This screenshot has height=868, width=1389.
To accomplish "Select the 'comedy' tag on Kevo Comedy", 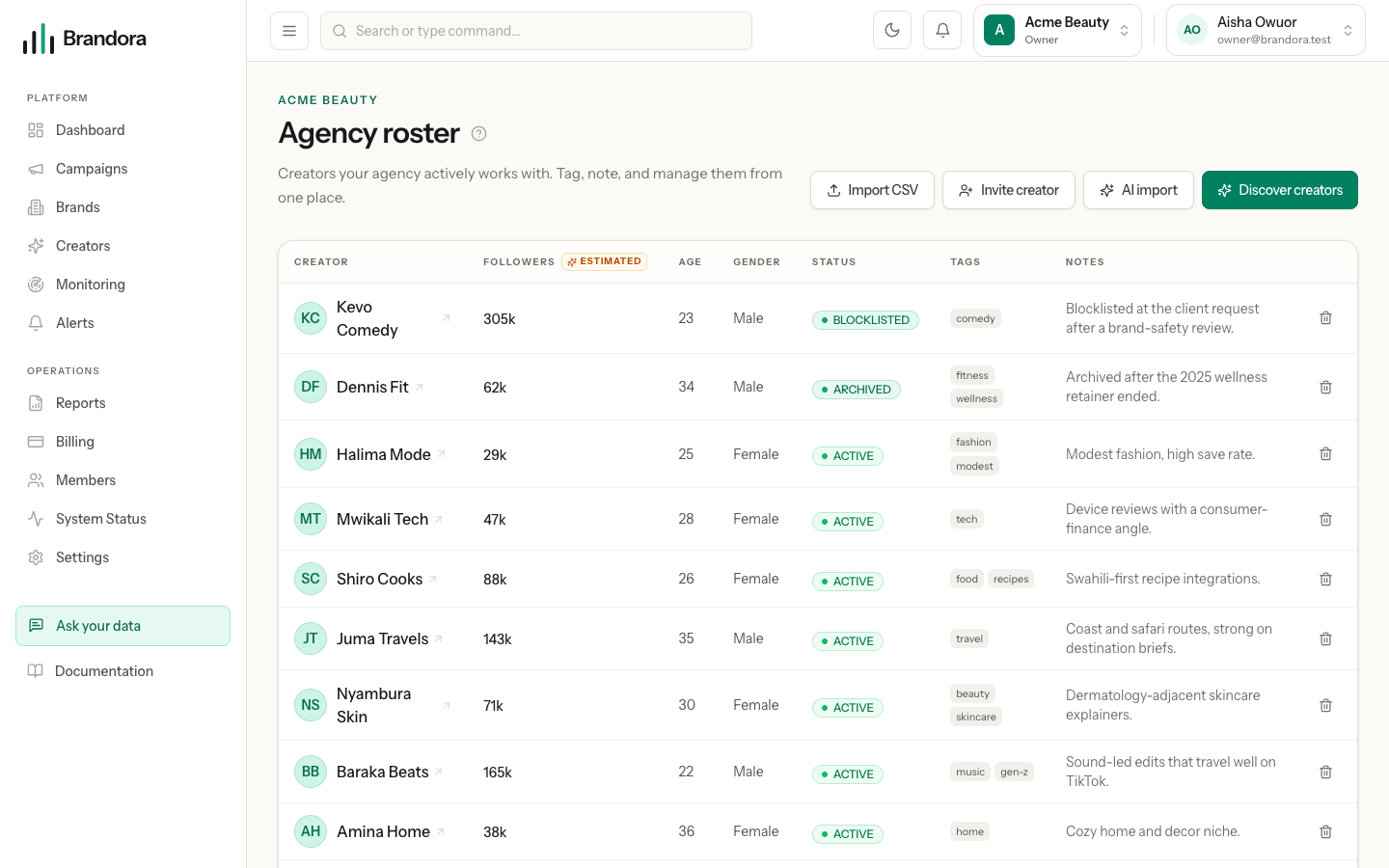I will pos(975,318).
